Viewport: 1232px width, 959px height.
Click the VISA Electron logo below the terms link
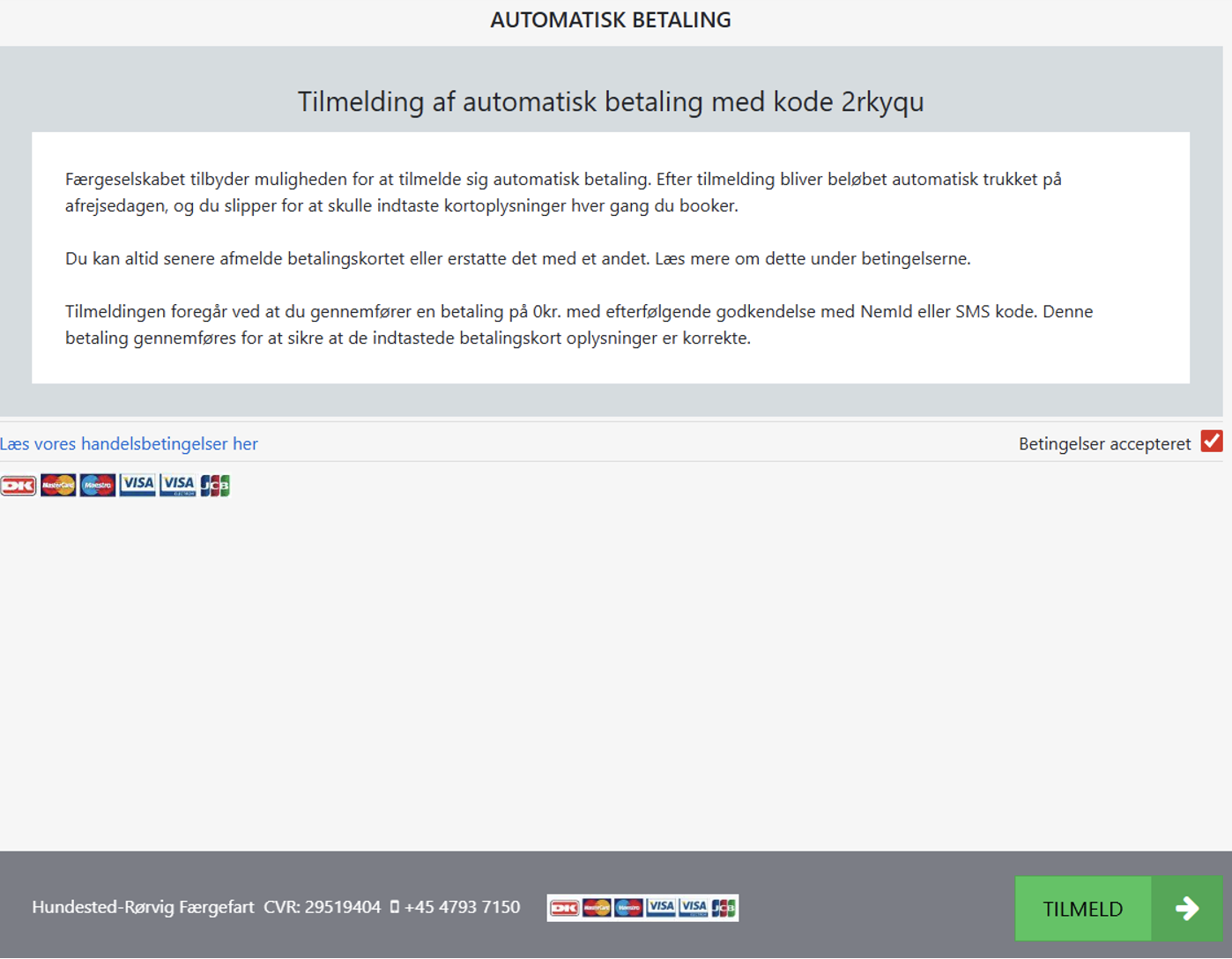point(178,486)
